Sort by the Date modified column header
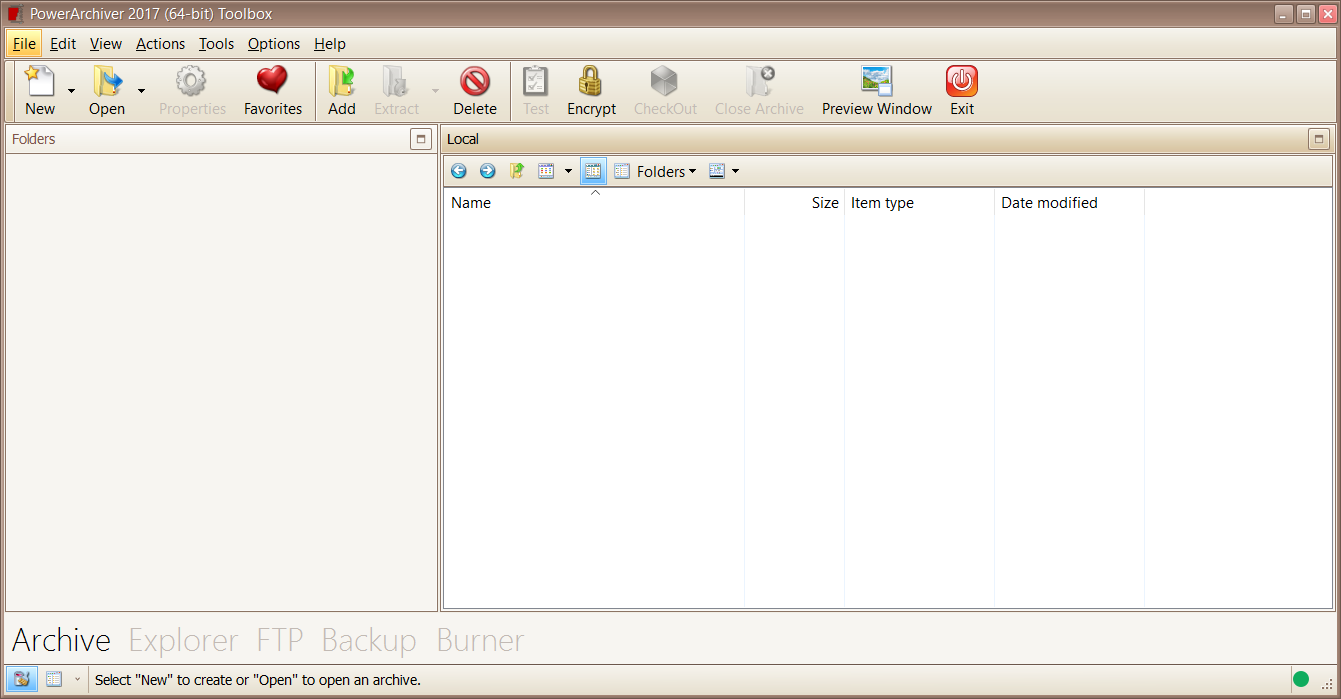 1070,202
